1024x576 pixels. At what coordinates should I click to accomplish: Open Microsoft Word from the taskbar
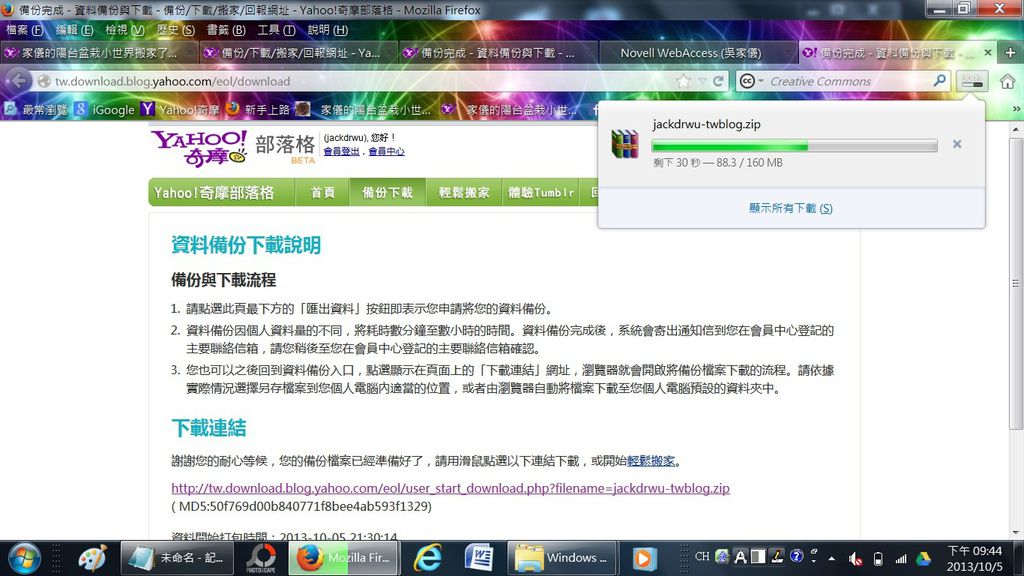click(x=479, y=558)
